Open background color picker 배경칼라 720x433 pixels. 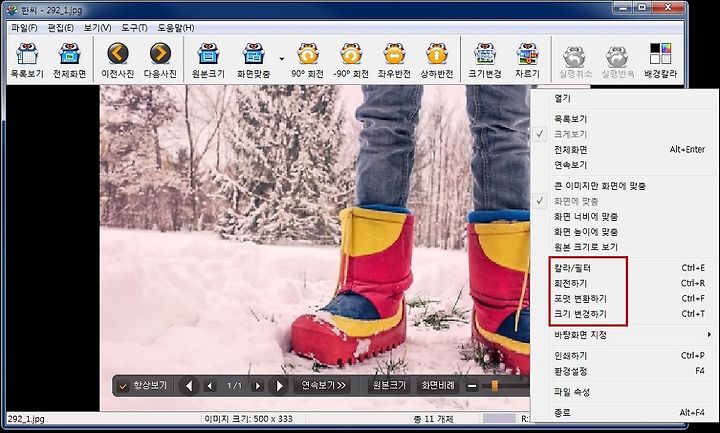coord(660,60)
